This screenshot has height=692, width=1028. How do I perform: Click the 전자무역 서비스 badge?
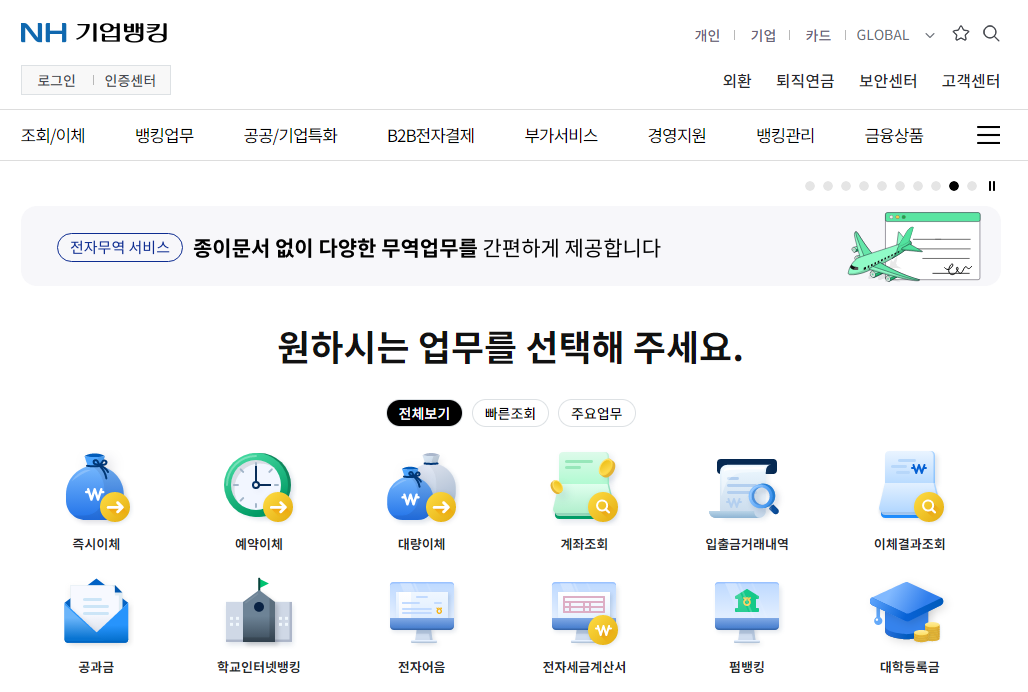pos(120,247)
